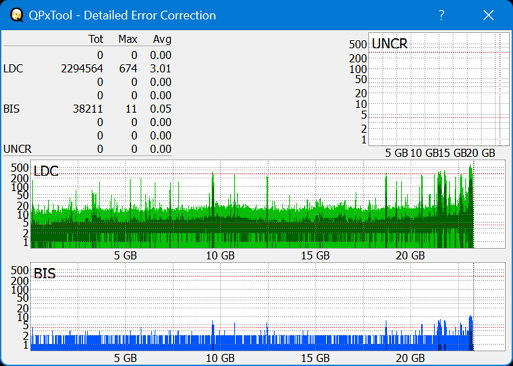Select the BIS total value 38211

coord(88,109)
